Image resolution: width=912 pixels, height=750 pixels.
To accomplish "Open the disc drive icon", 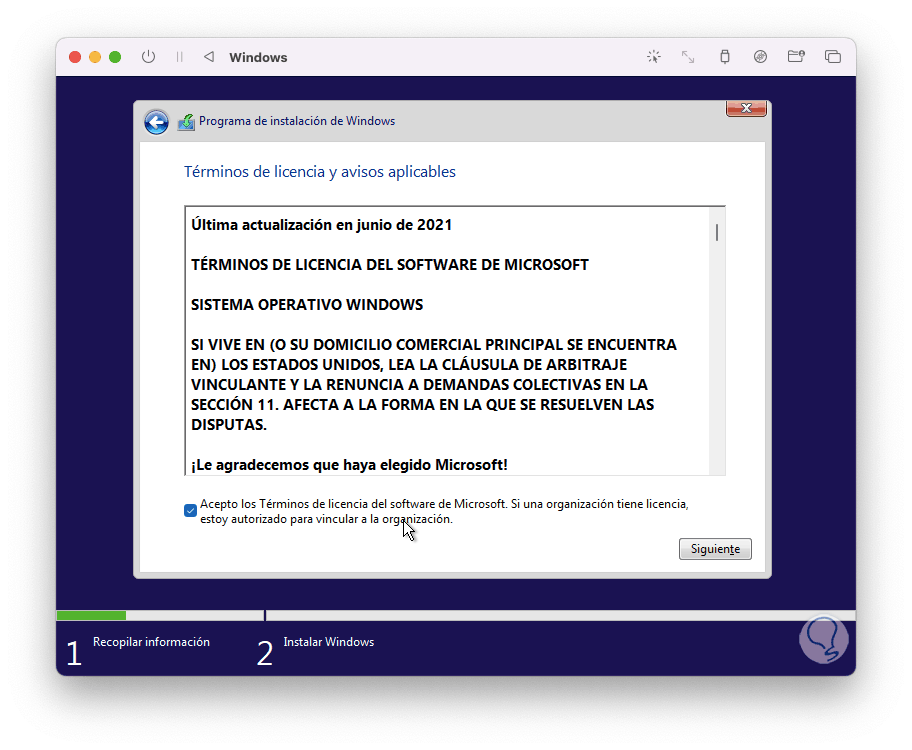I will pyautogui.click(x=760, y=56).
